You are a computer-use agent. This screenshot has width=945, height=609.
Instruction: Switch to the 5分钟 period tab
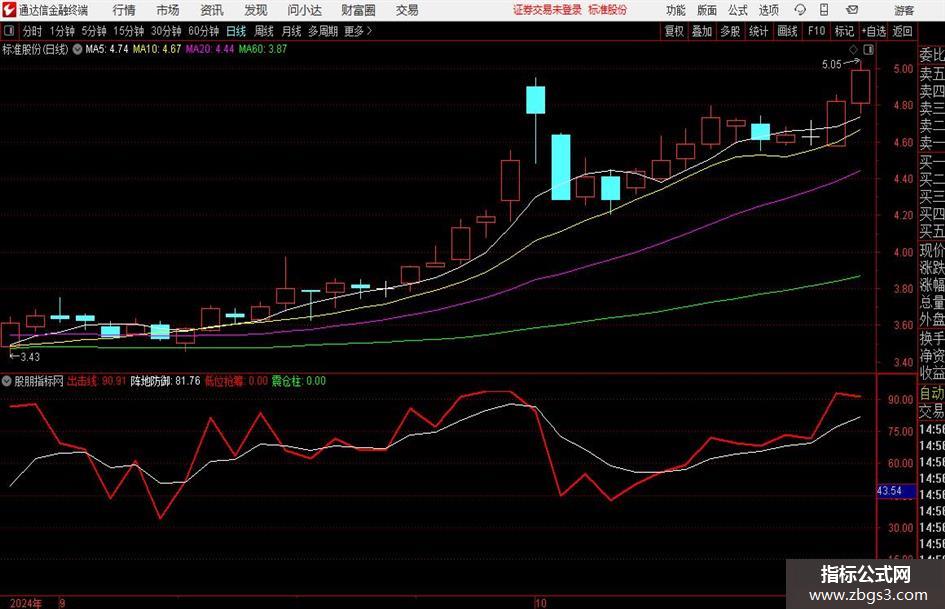tap(93, 31)
